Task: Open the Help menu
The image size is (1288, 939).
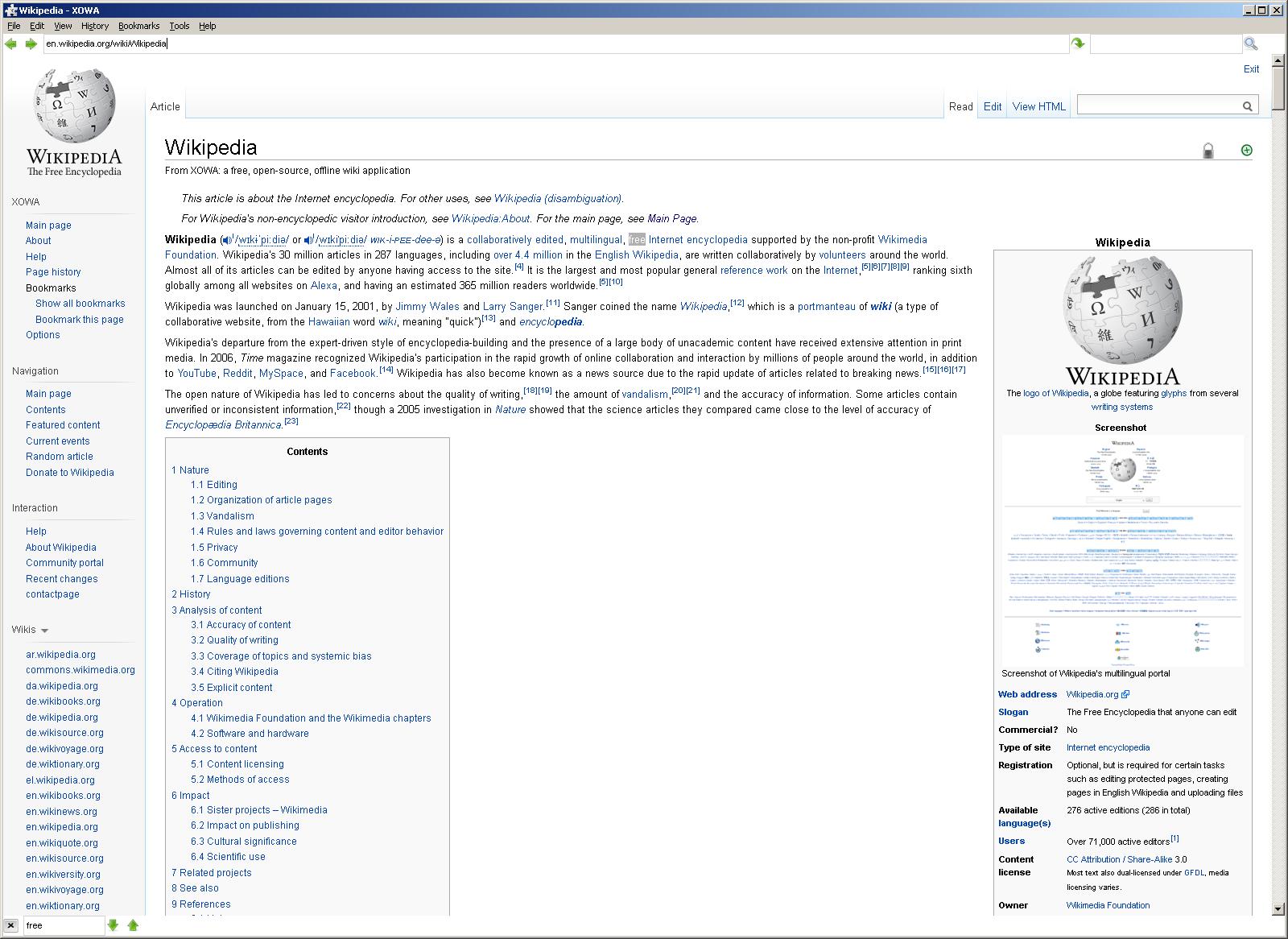Action: click(x=208, y=26)
